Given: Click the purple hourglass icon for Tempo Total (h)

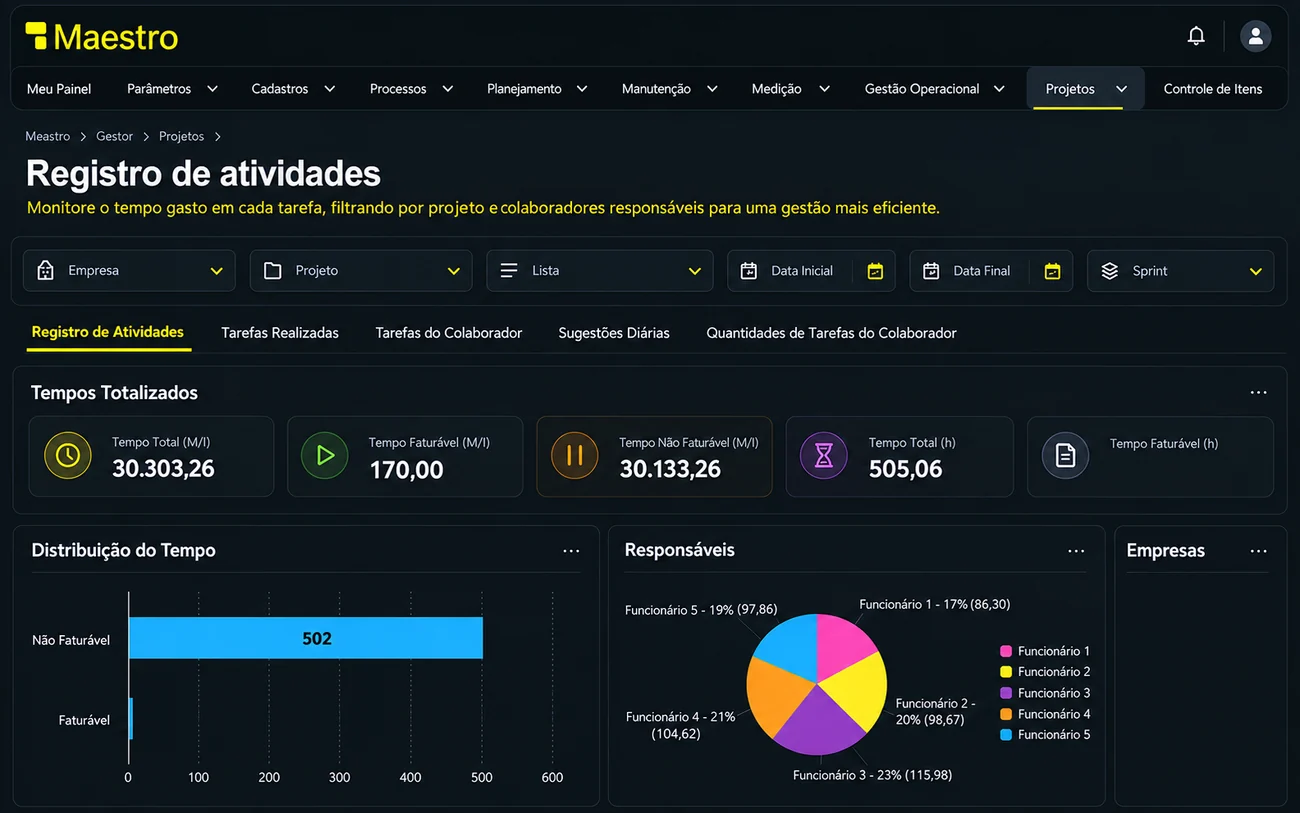Looking at the screenshot, I should click(824, 456).
